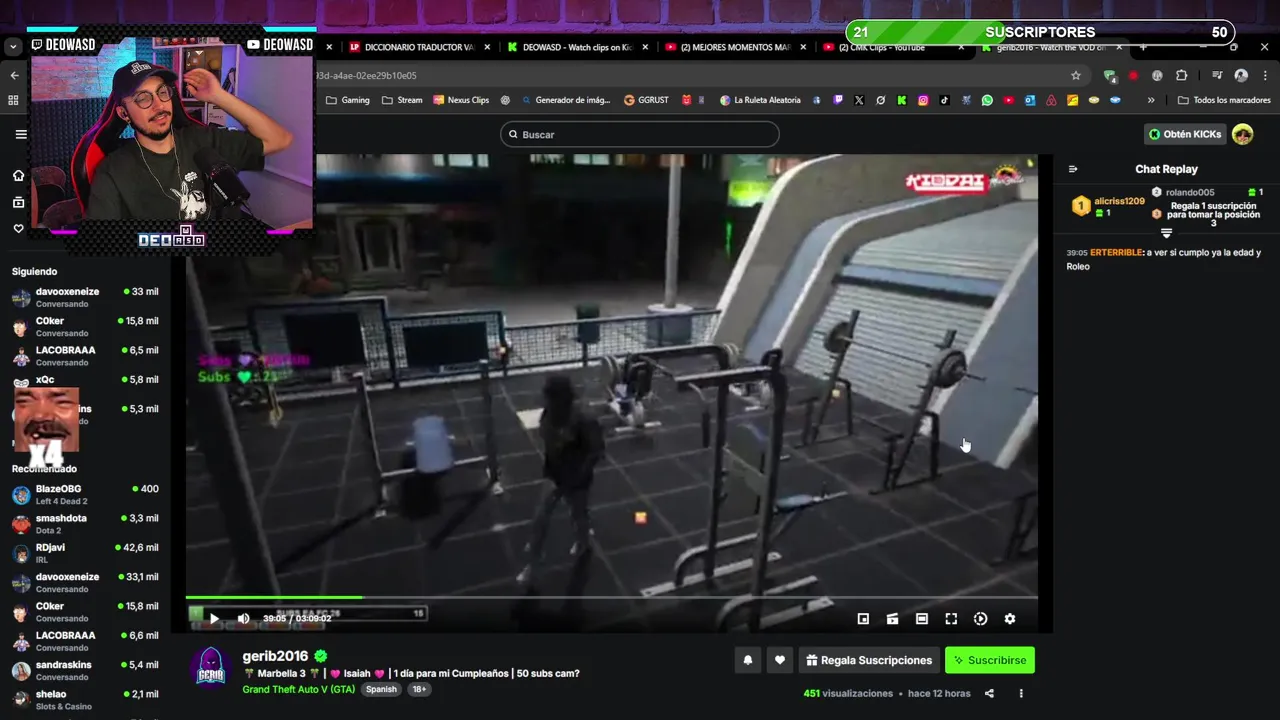Viewport: 1280px width, 720px height.
Task: Click Obtén KICKs button
Action: click(1185, 134)
